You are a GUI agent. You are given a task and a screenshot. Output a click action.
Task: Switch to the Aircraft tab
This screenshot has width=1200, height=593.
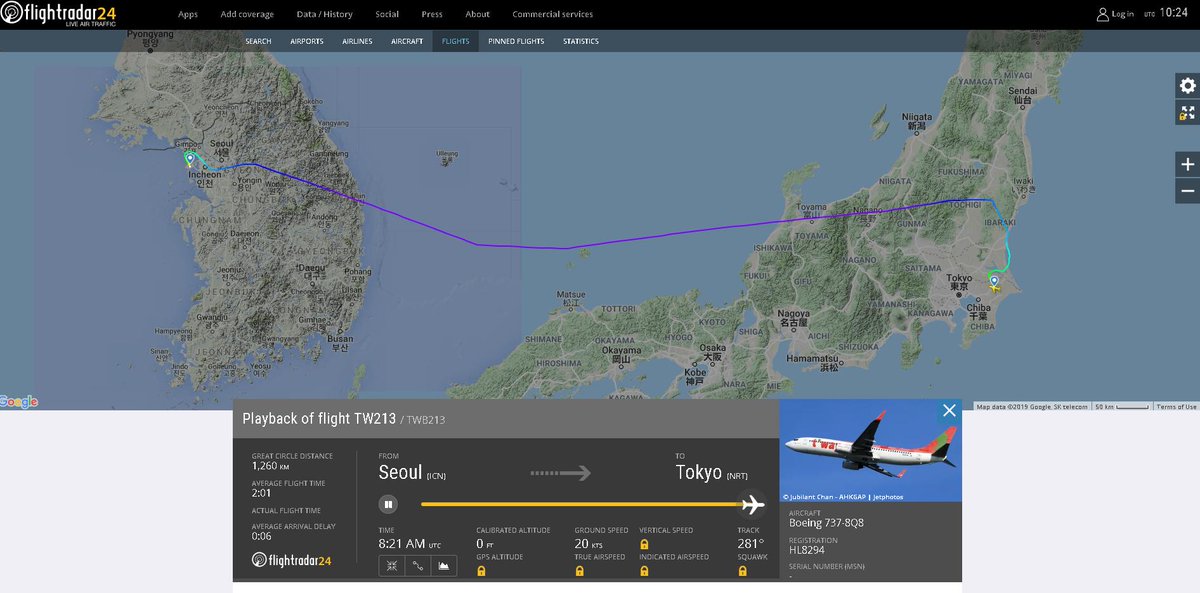[407, 41]
